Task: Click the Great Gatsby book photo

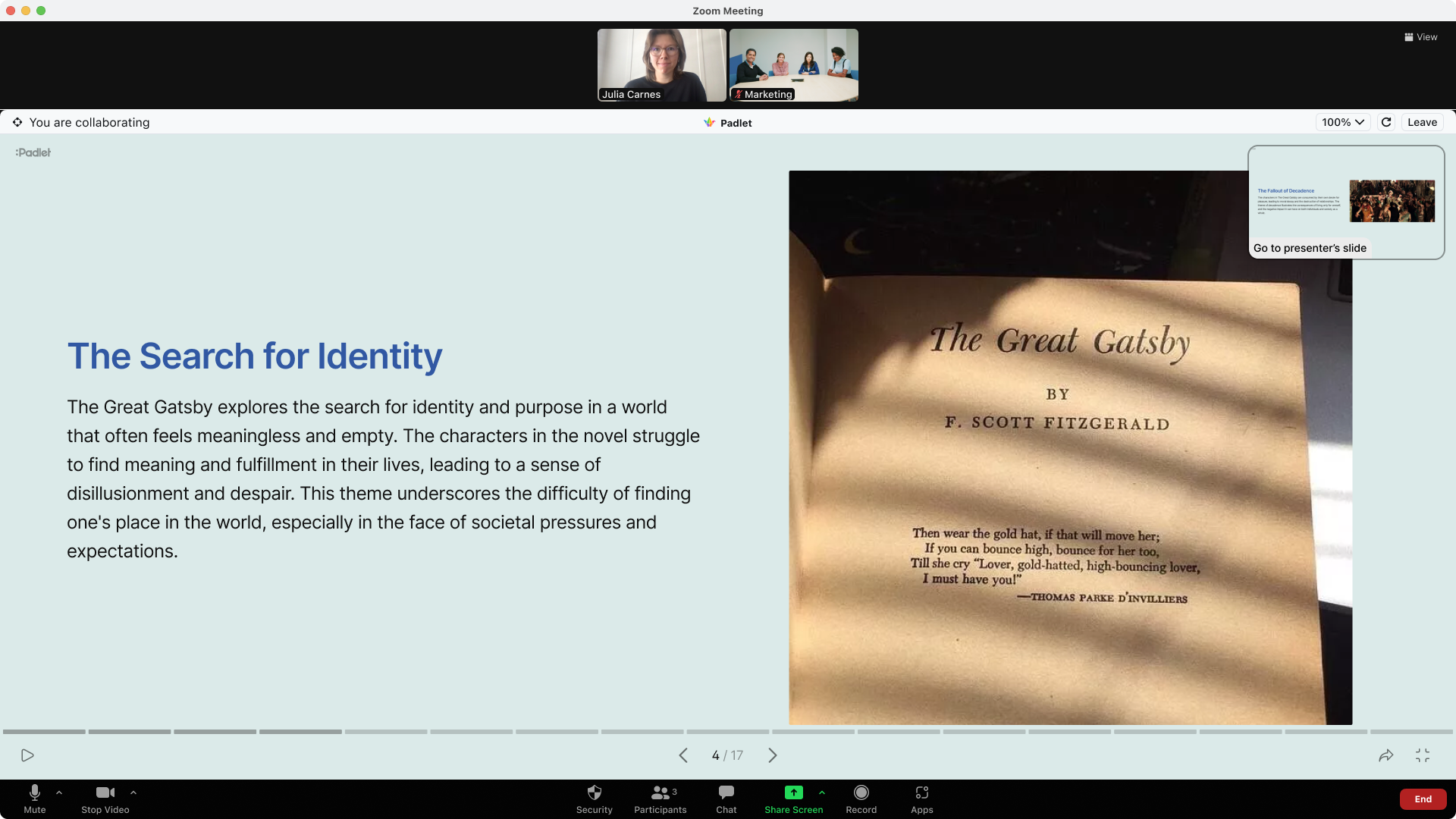Action: pos(1070,447)
